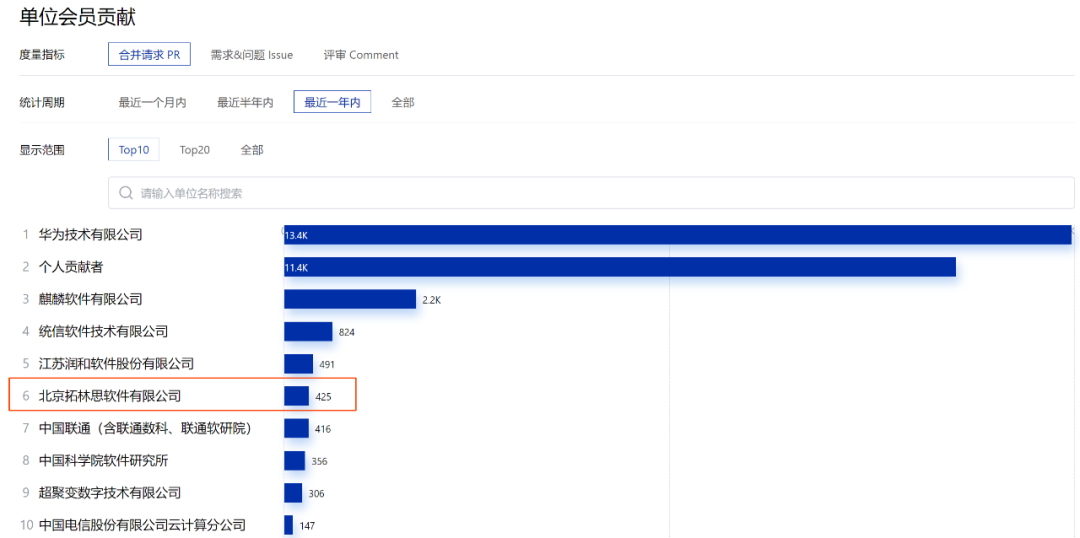Click the 425 value label
The height and width of the screenshot is (538, 1080).
tap(323, 397)
